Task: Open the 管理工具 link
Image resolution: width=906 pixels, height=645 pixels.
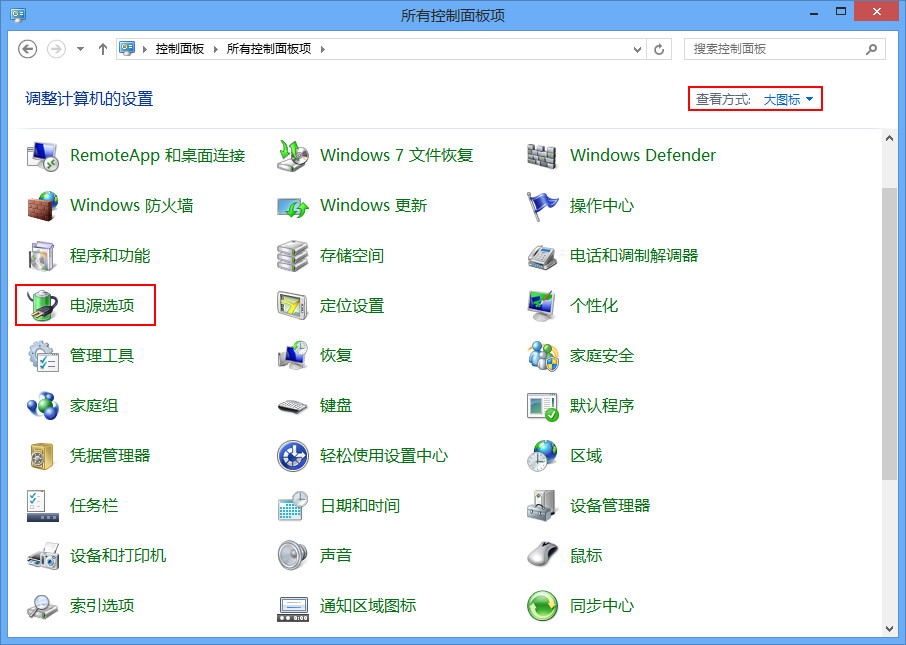Action: pyautogui.click(x=102, y=356)
